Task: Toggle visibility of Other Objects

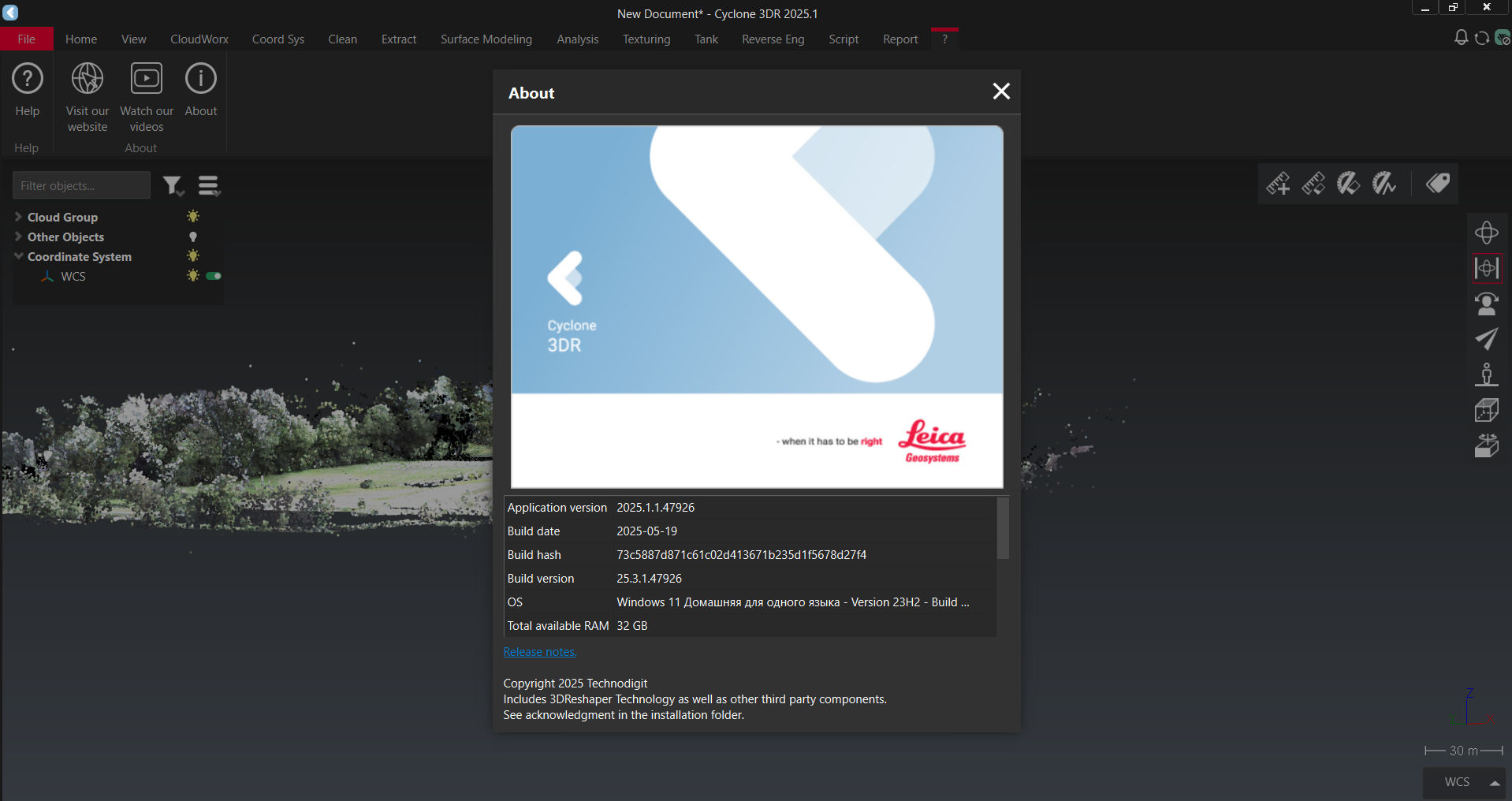Action: coord(192,237)
